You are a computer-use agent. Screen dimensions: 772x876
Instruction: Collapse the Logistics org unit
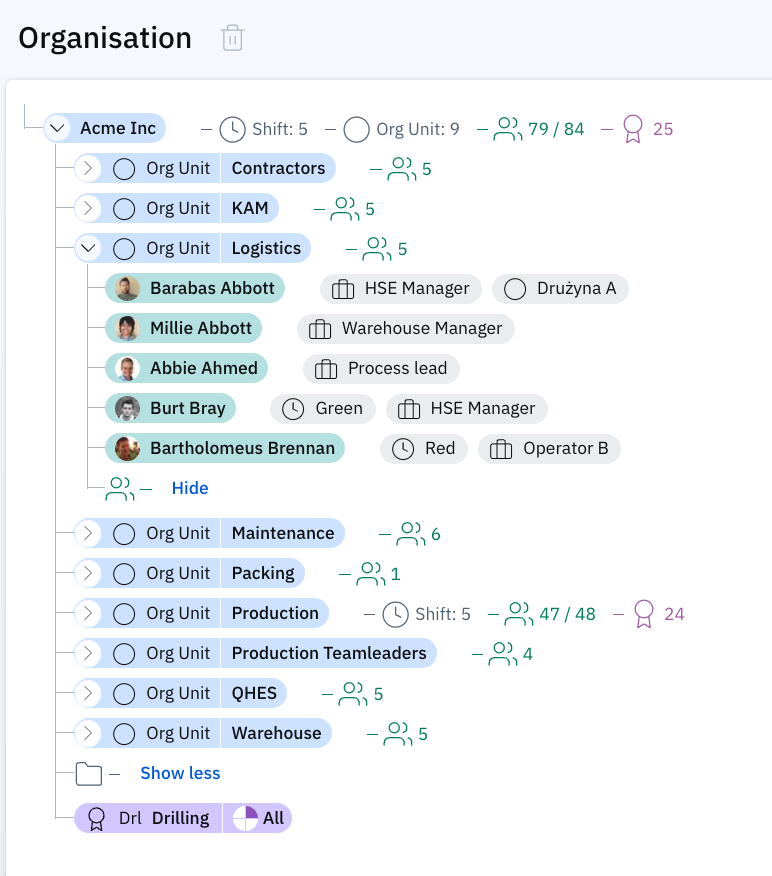pyautogui.click(x=88, y=249)
